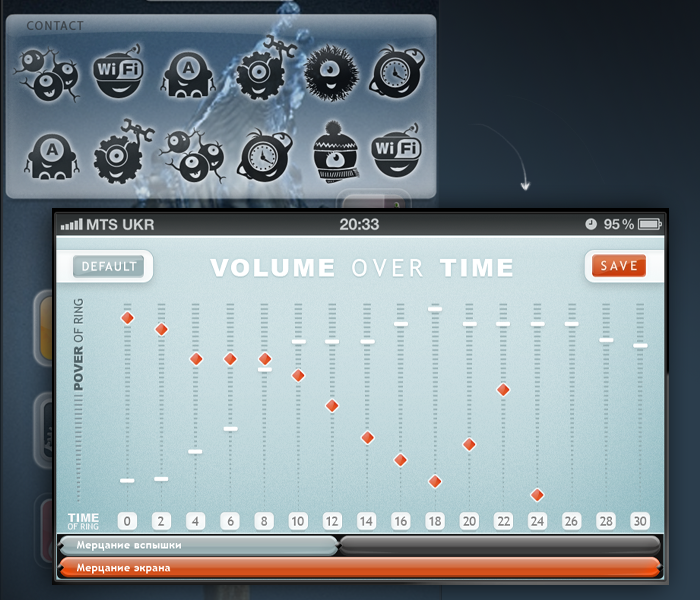
Task: Click the time label 16
Action: click(400, 521)
